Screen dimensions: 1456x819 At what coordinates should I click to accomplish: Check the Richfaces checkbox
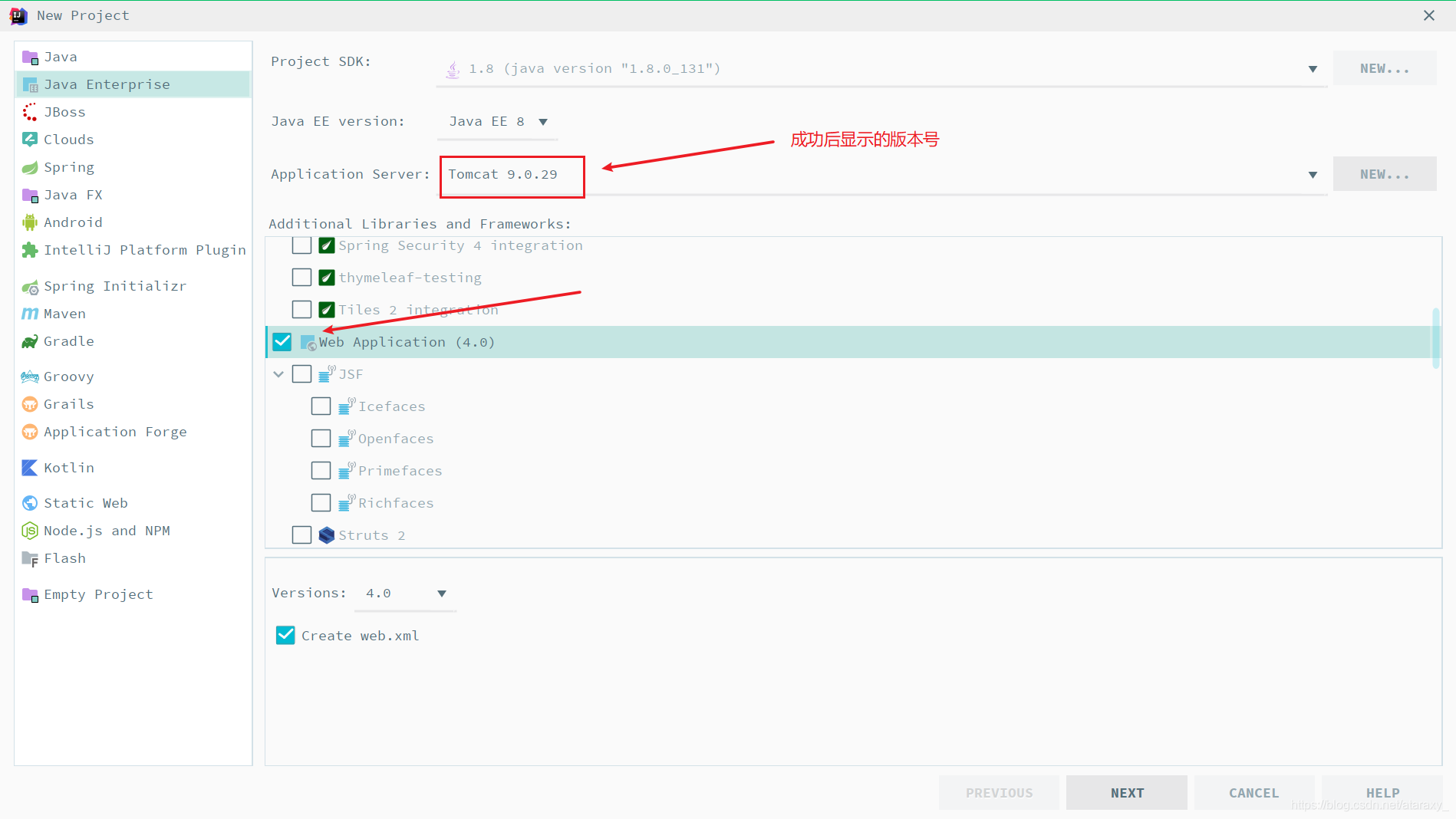[x=321, y=503]
